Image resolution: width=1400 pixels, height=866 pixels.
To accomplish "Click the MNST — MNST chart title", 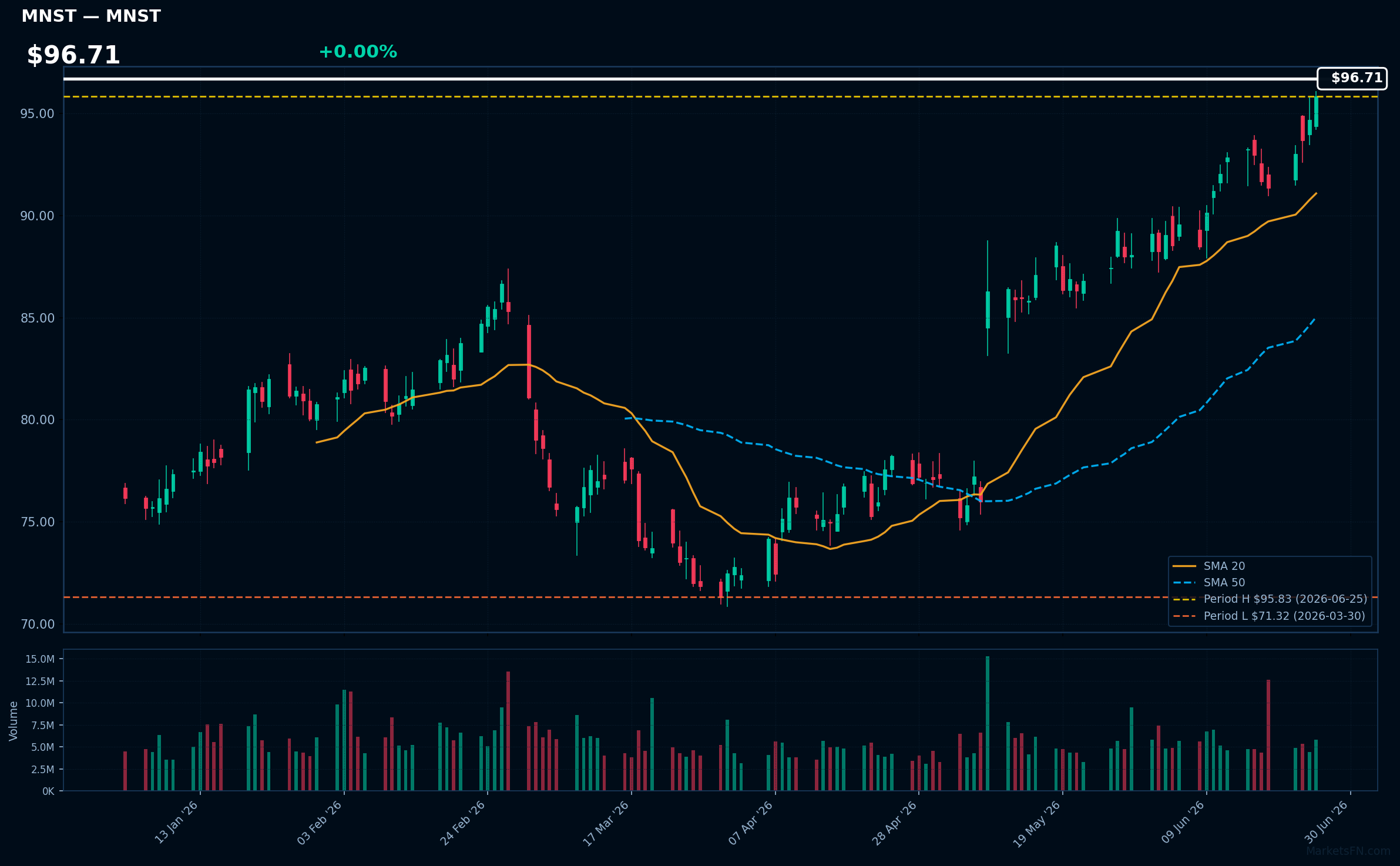I will point(91,16).
